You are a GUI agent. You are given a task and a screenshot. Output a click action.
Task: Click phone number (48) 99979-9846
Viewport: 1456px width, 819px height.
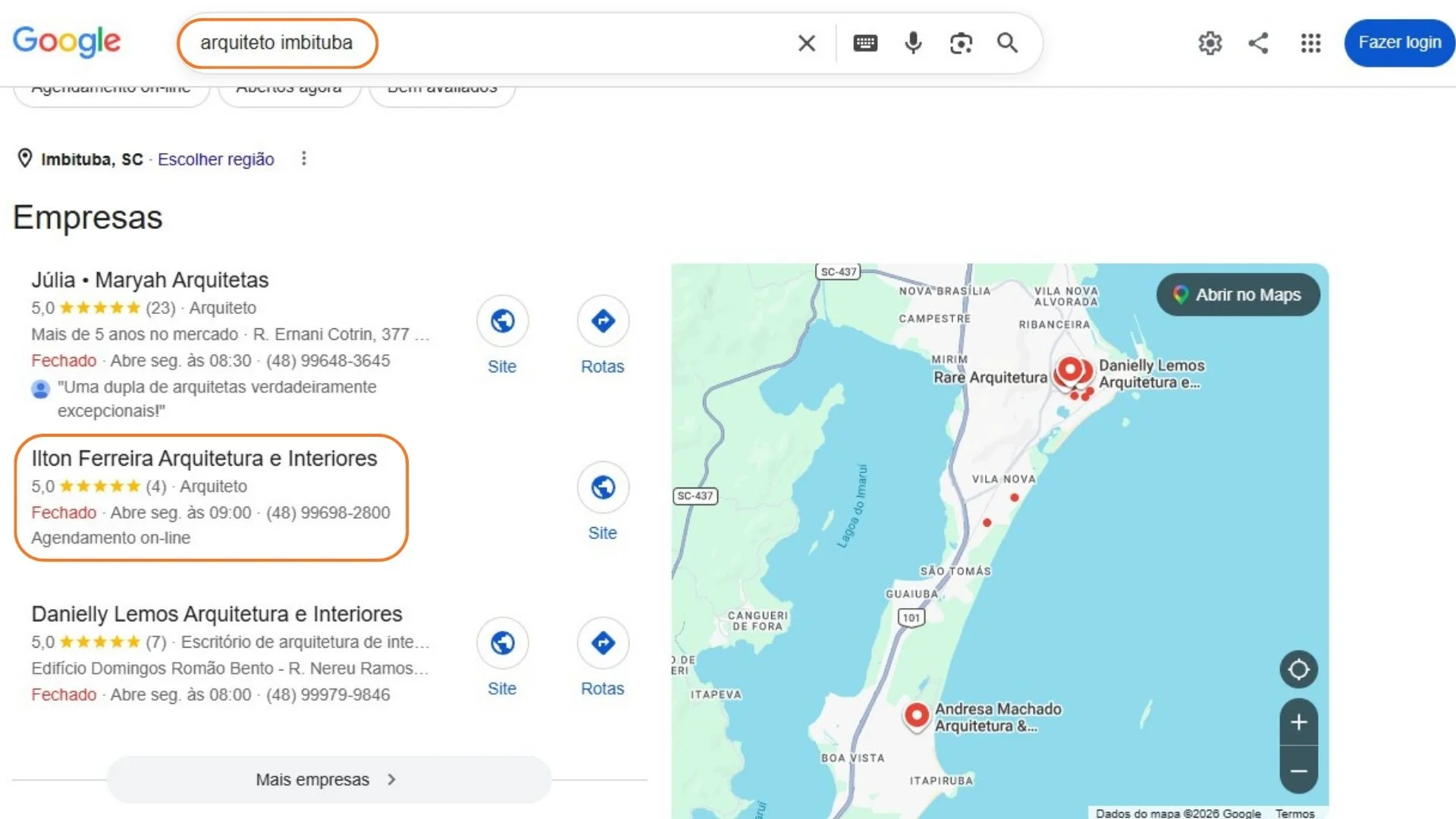tap(328, 695)
